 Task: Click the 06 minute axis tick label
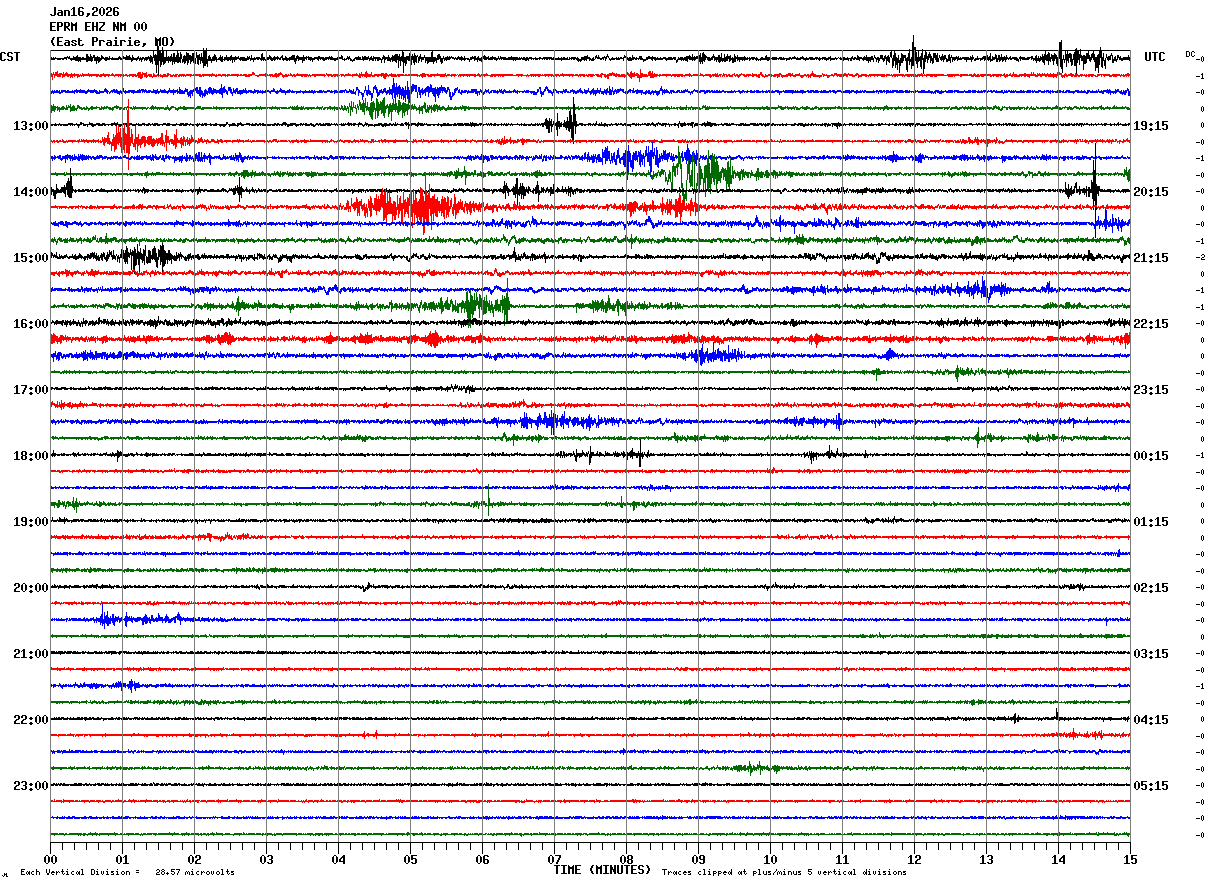483,859
